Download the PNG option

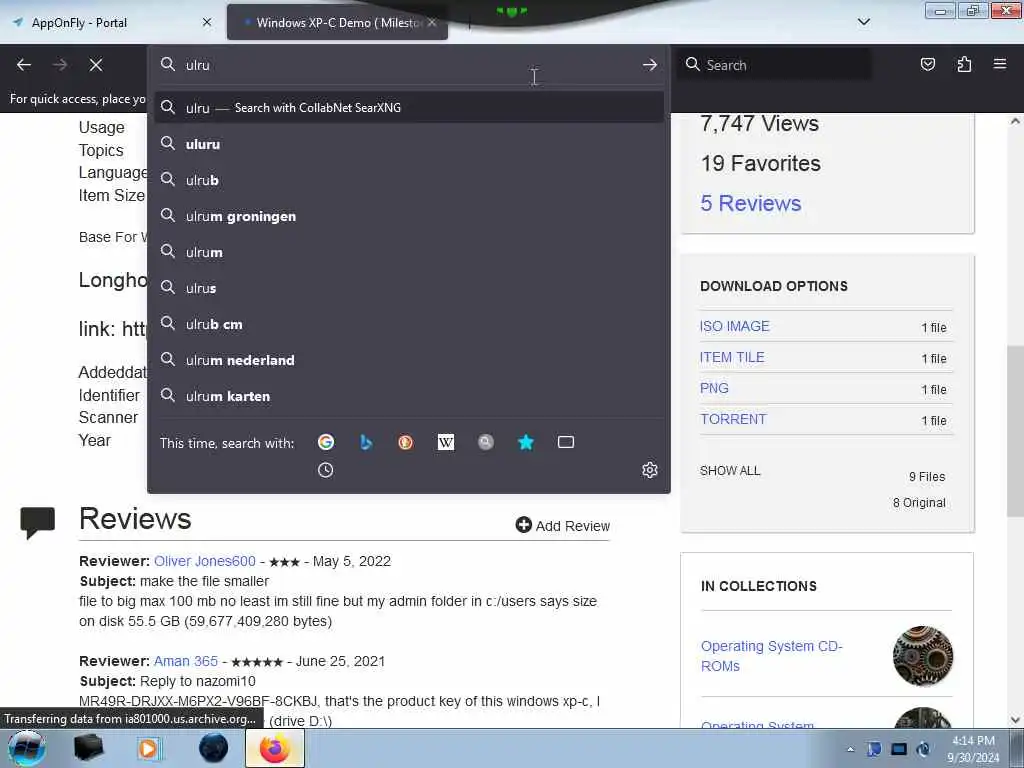(714, 388)
